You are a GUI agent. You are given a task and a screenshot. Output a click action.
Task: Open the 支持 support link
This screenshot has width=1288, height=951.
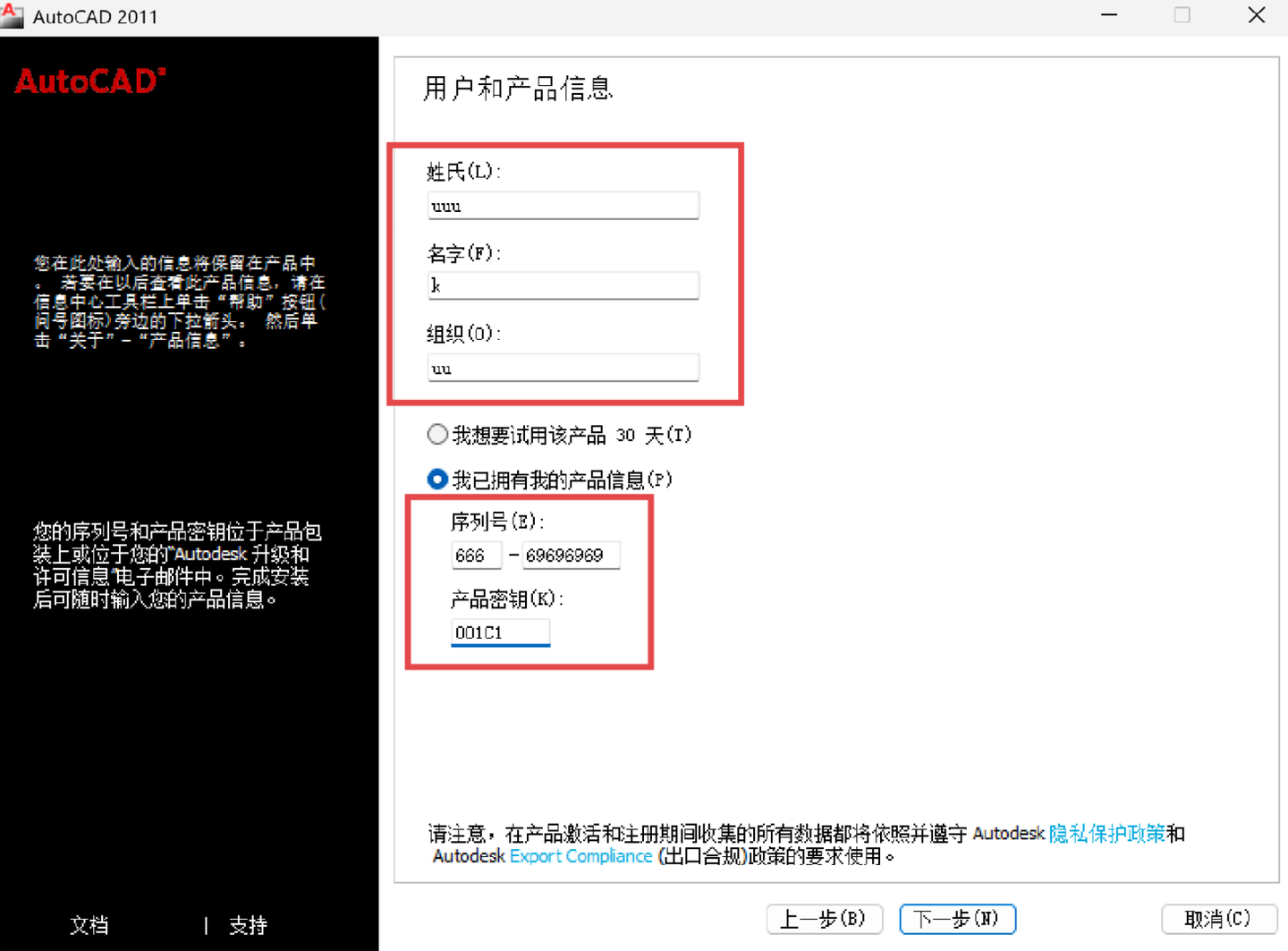pyautogui.click(x=248, y=925)
